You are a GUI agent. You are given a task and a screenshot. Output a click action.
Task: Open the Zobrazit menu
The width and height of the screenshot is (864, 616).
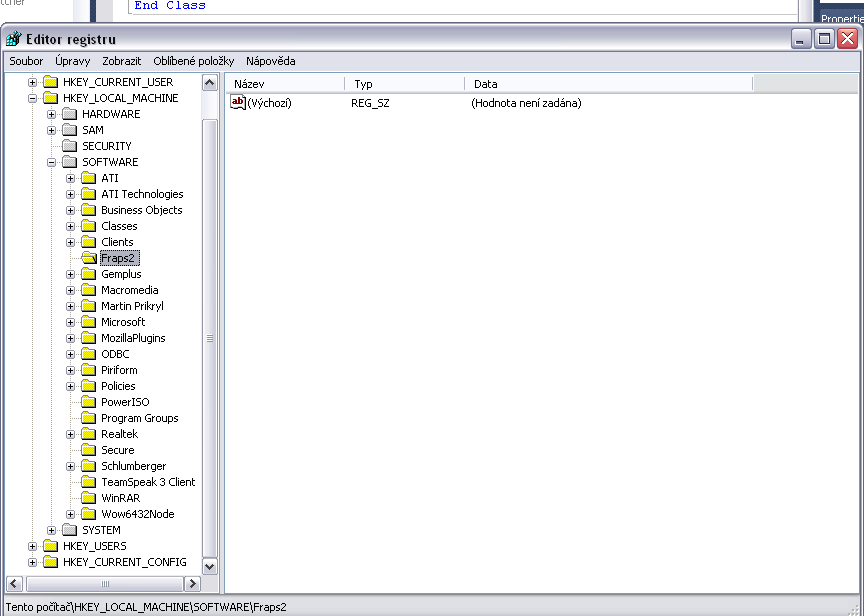[x=121, y=61]
